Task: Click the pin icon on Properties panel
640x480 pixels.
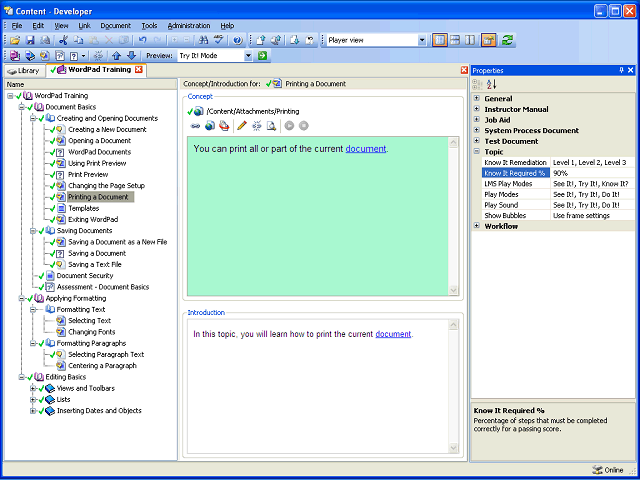Action: [x=621, y=70]
